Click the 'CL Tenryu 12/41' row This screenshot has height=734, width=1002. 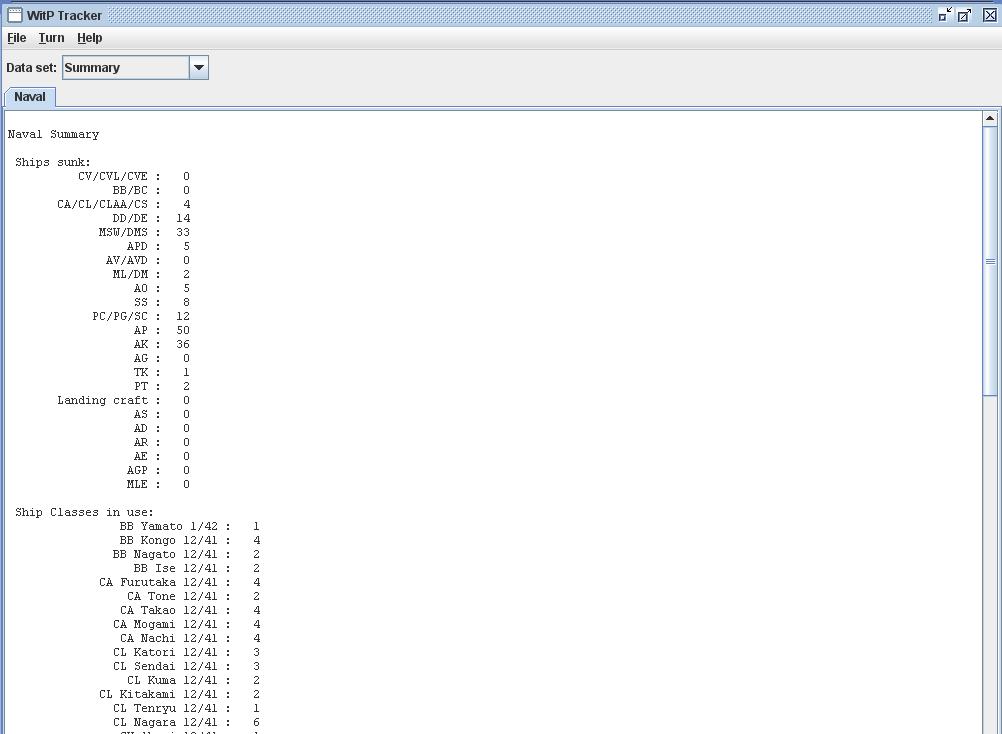[x=186, y=709]
